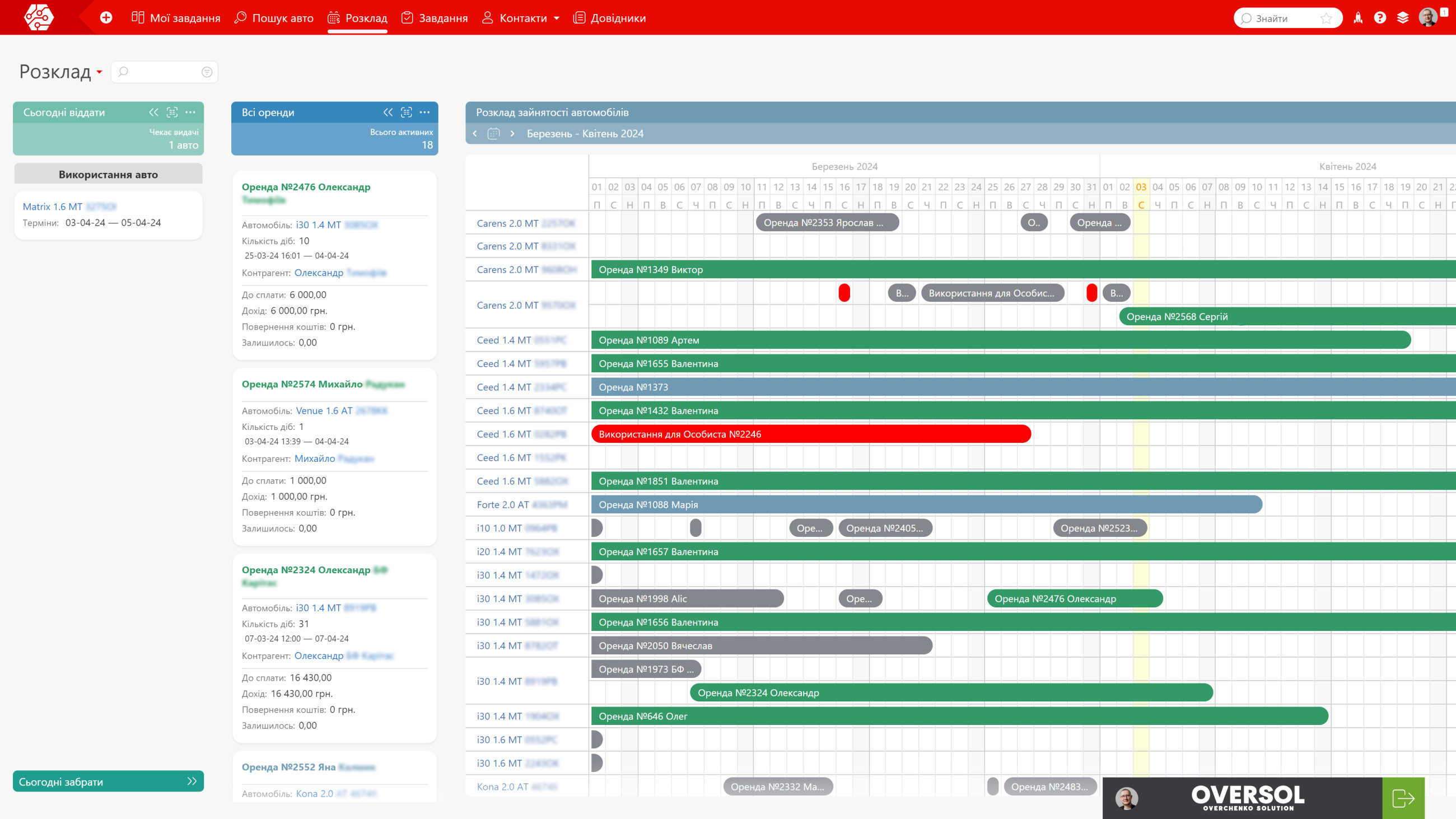Focus the schedule search input
Viewport: 1456px width, 819px height.
(165, 72)
